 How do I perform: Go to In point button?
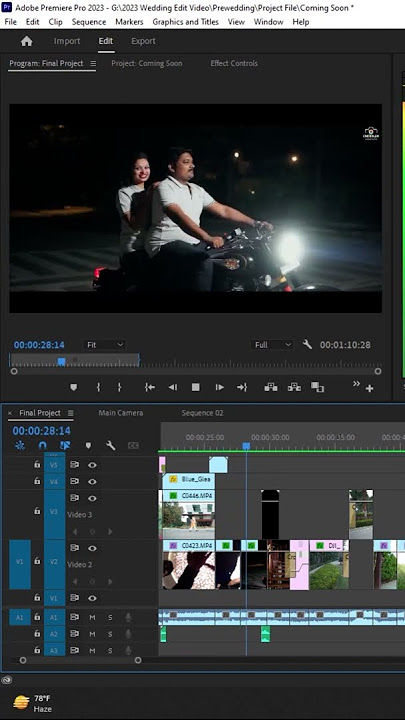pos(150,388)
